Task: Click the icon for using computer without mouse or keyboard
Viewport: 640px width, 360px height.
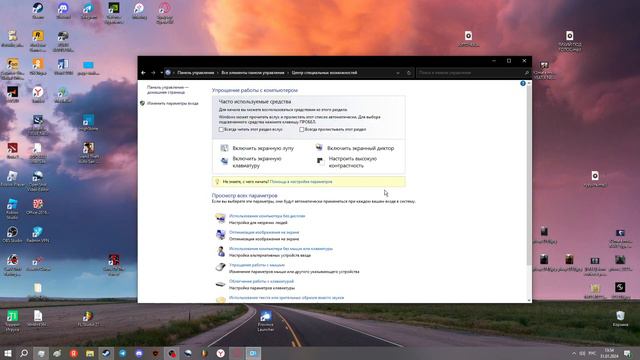Action: (x=220, y=251)
